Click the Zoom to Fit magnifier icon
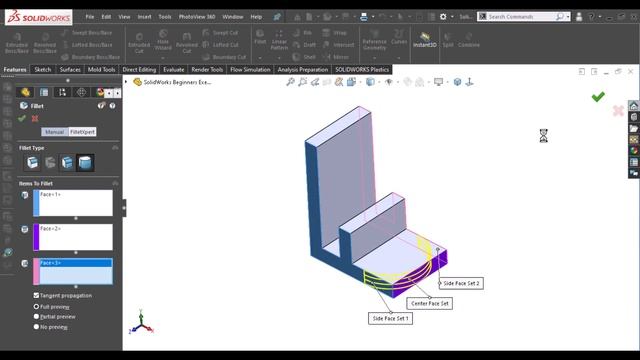 click(x=290, y=82)
